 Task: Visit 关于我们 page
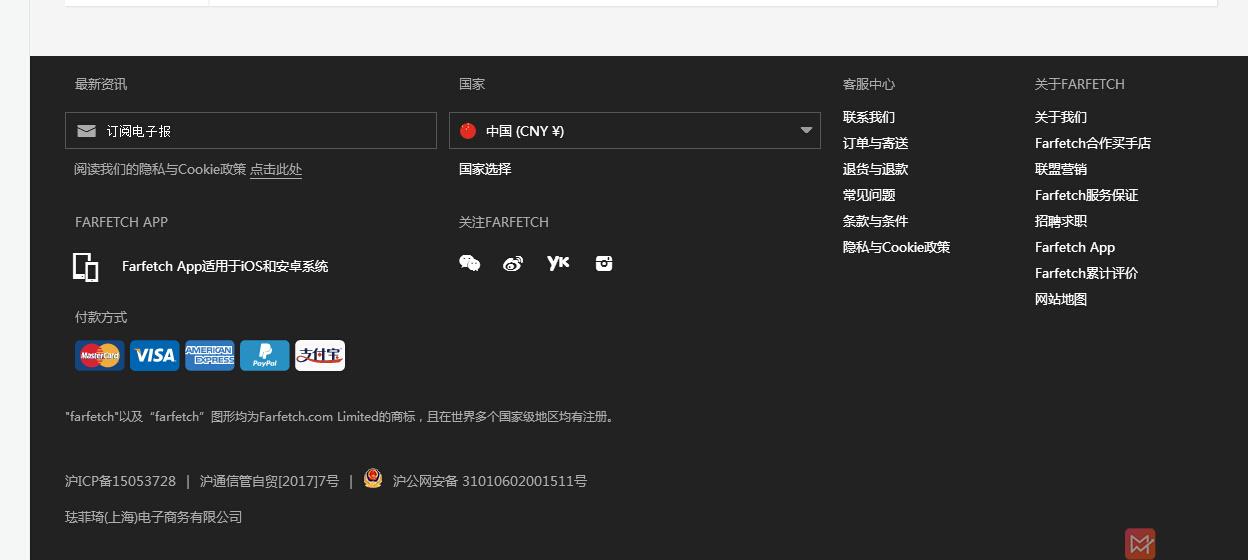[1061, 117]
